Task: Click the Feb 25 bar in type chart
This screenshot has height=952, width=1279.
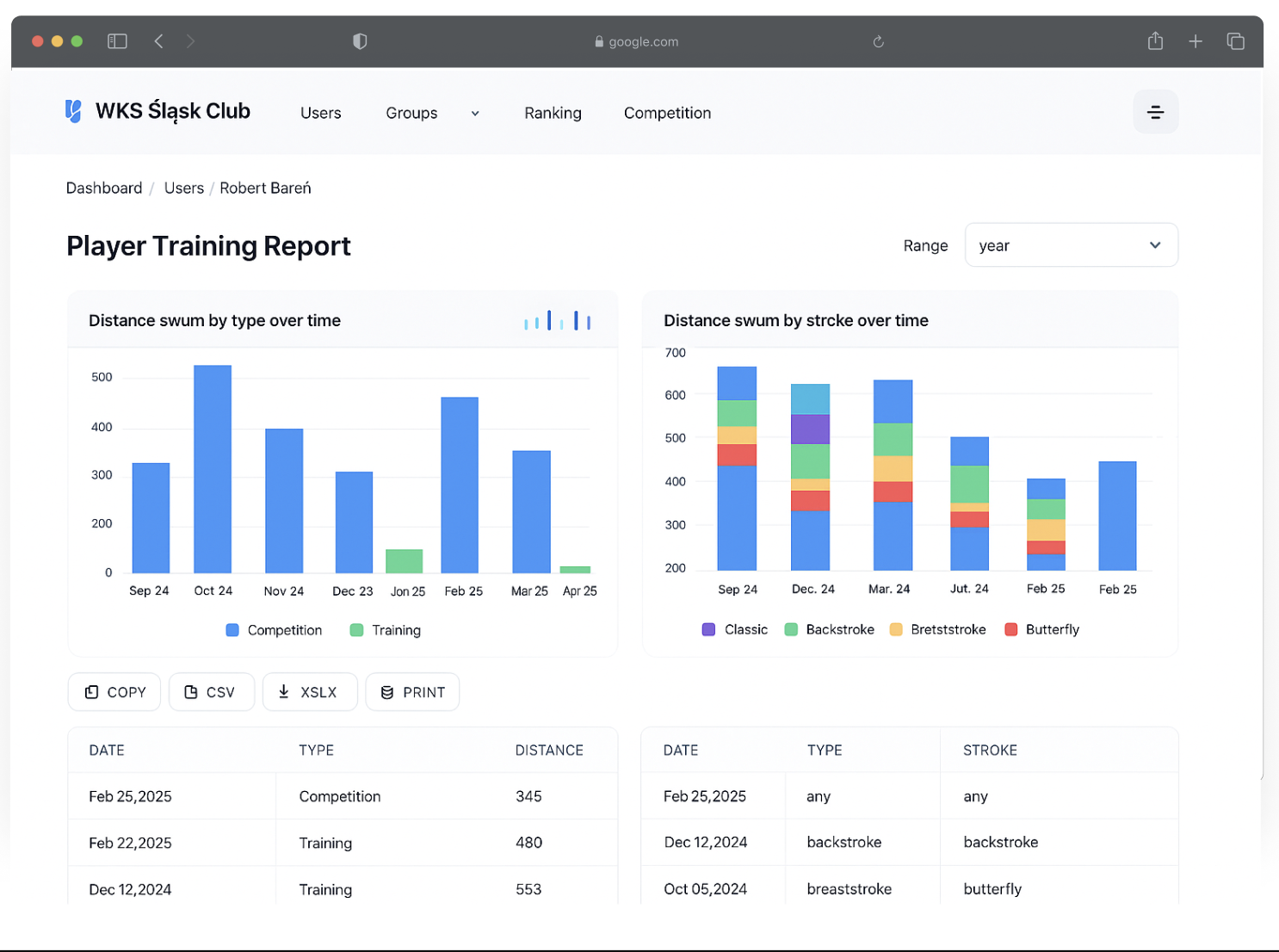Action: click(x=460, y=485)
